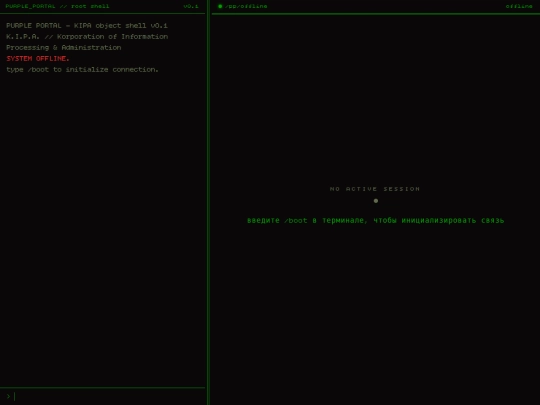
Task: Click the 'v0.1' version label in header
Action: tap(191, 6)
